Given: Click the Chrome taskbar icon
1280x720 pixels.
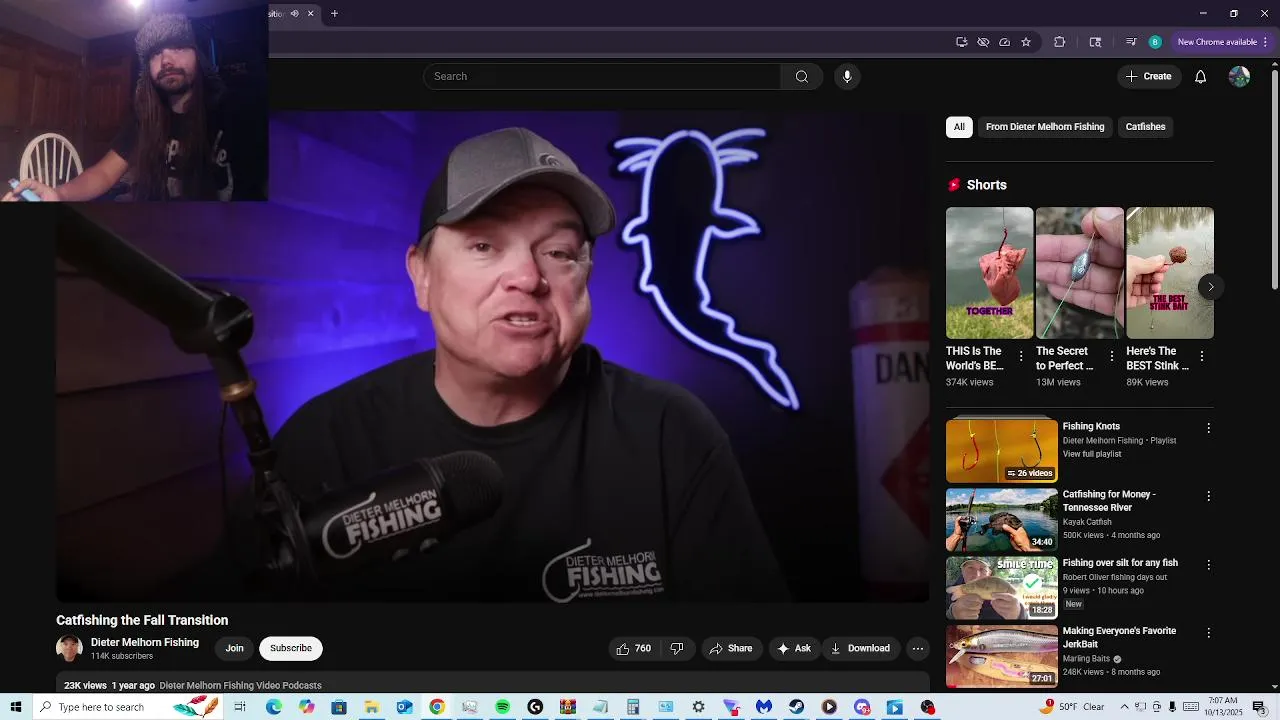Looking at the screenshot, I should click(437, 707).
